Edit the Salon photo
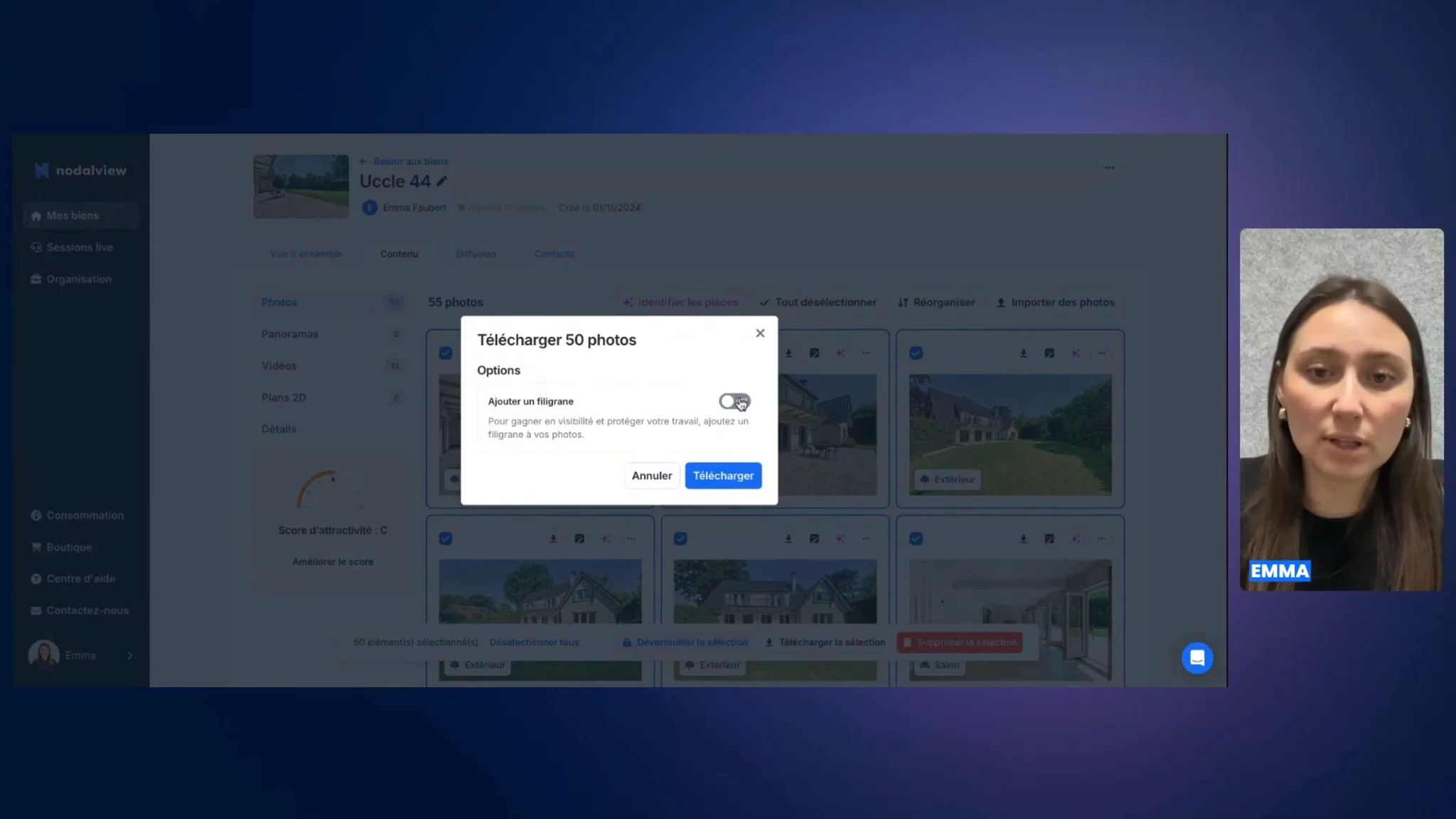This screenshot has width=1456, height=819. coord(1049,539)
